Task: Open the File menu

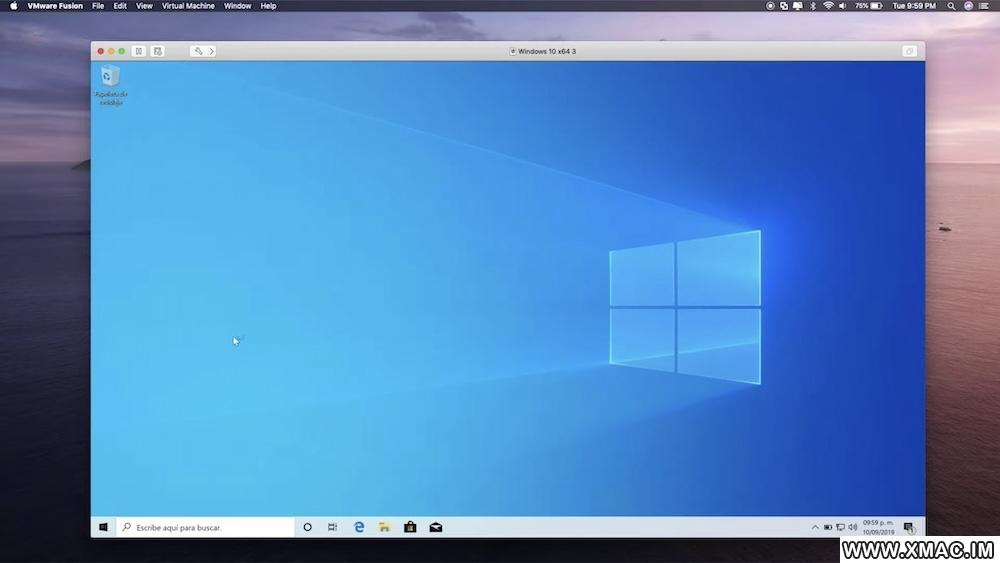Action: [98, 6]
